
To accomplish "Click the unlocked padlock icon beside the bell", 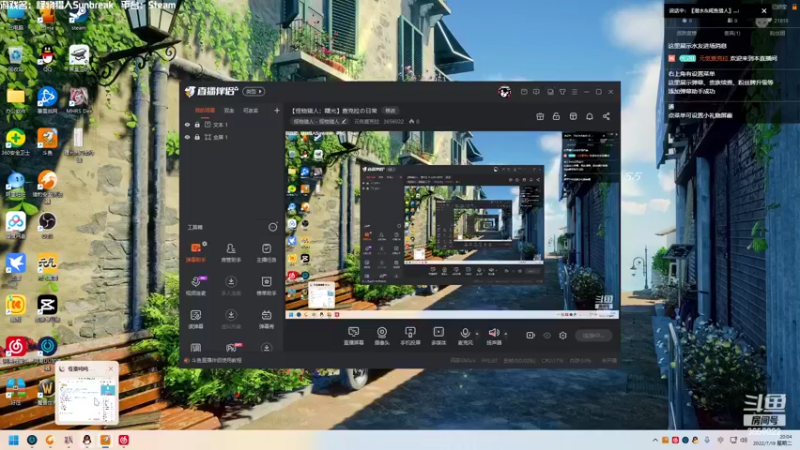I will coord(556,116).
